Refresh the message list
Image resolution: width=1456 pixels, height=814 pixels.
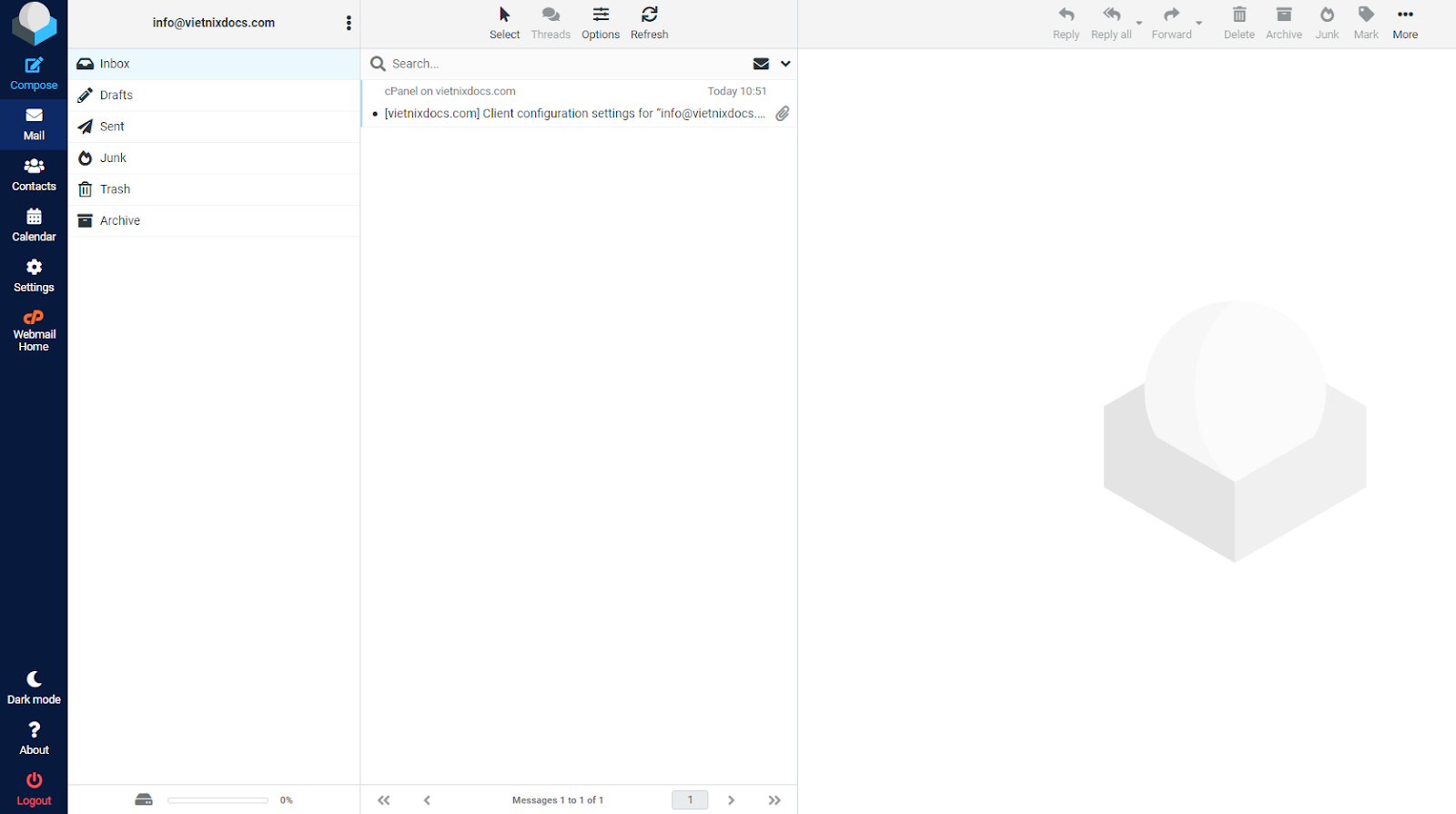coord(649,24)
